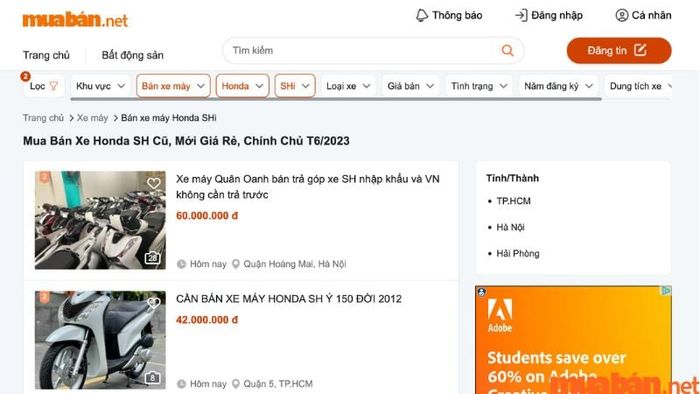
Task: Open Thông báo notifications bell
Action: (421, 15)
